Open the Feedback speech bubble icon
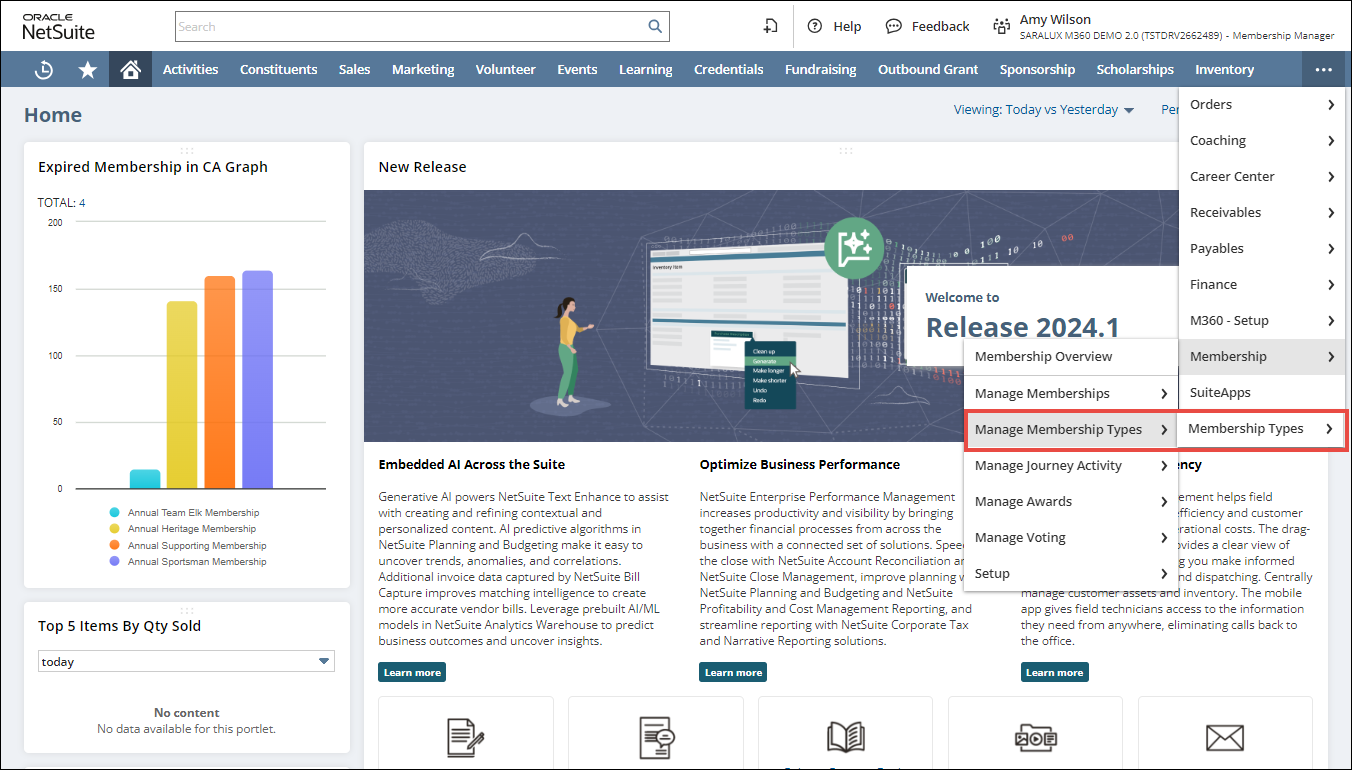 coord(894,27)
